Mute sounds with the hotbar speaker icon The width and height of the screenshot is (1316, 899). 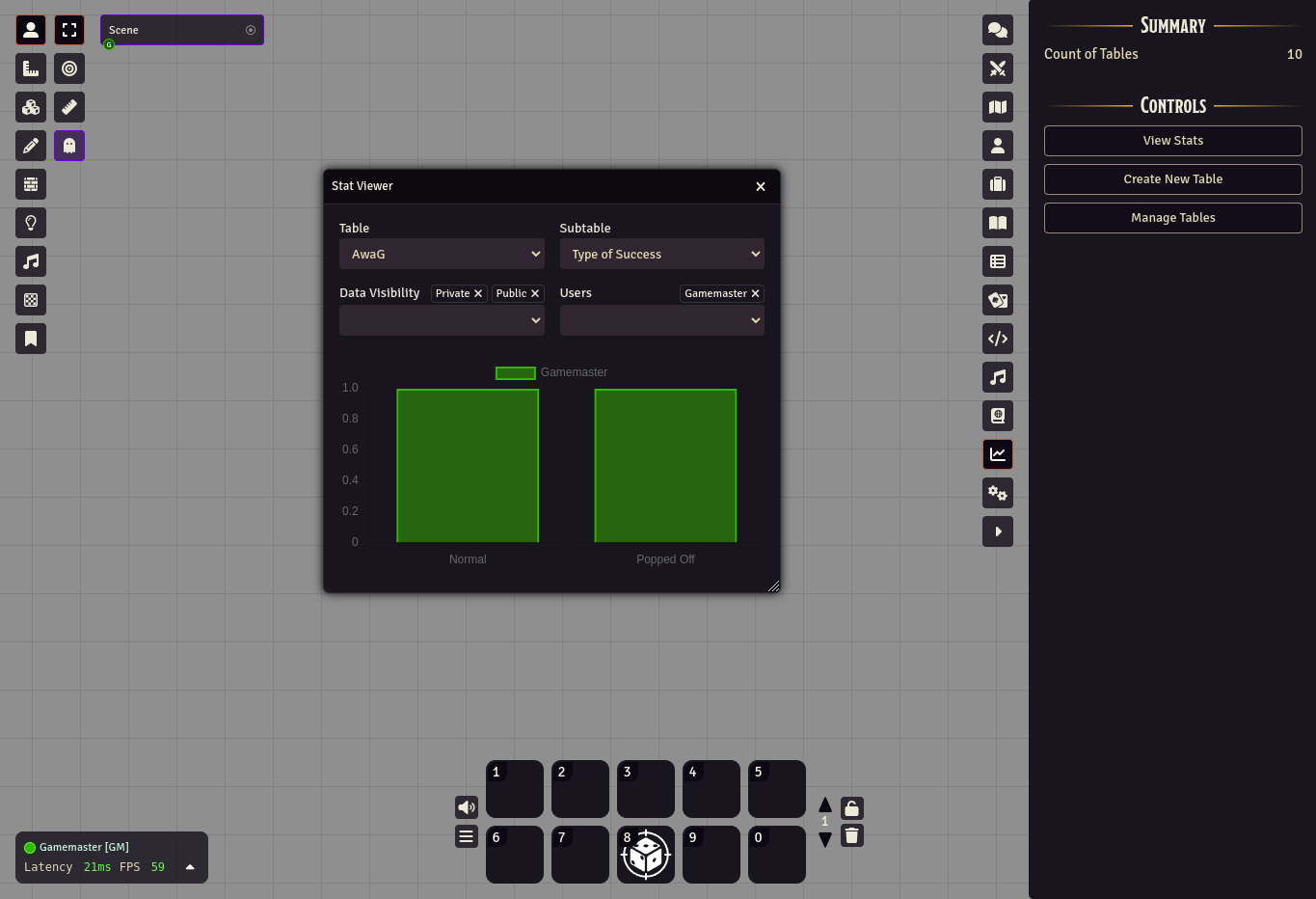467,807
